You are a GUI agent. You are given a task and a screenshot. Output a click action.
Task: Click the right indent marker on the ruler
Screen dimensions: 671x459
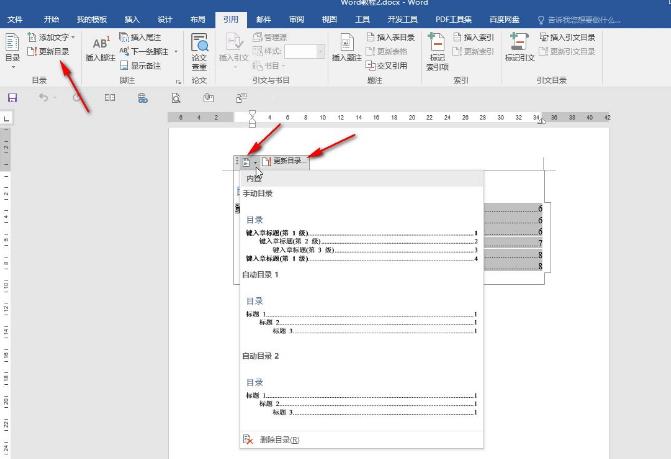[x=541, y=121]
